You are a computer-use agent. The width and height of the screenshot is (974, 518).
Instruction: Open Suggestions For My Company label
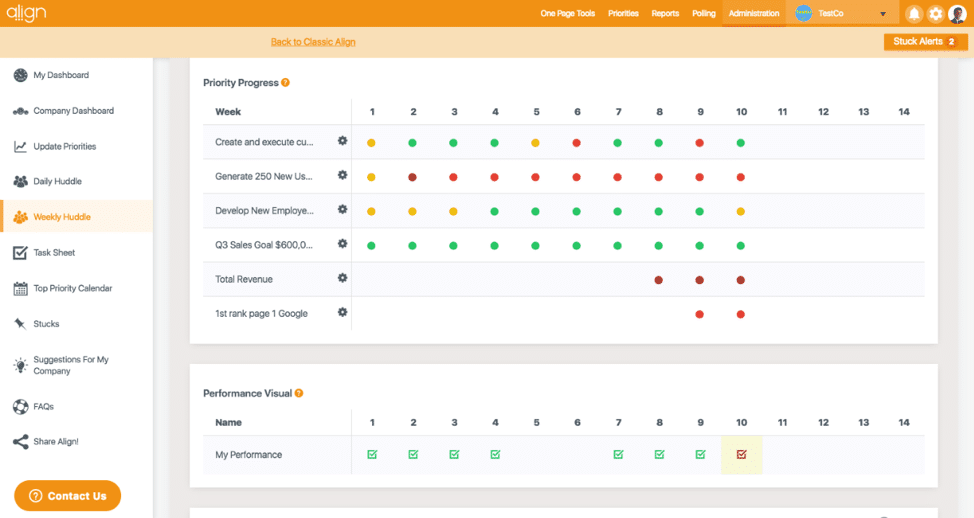(x=71, y=365)
